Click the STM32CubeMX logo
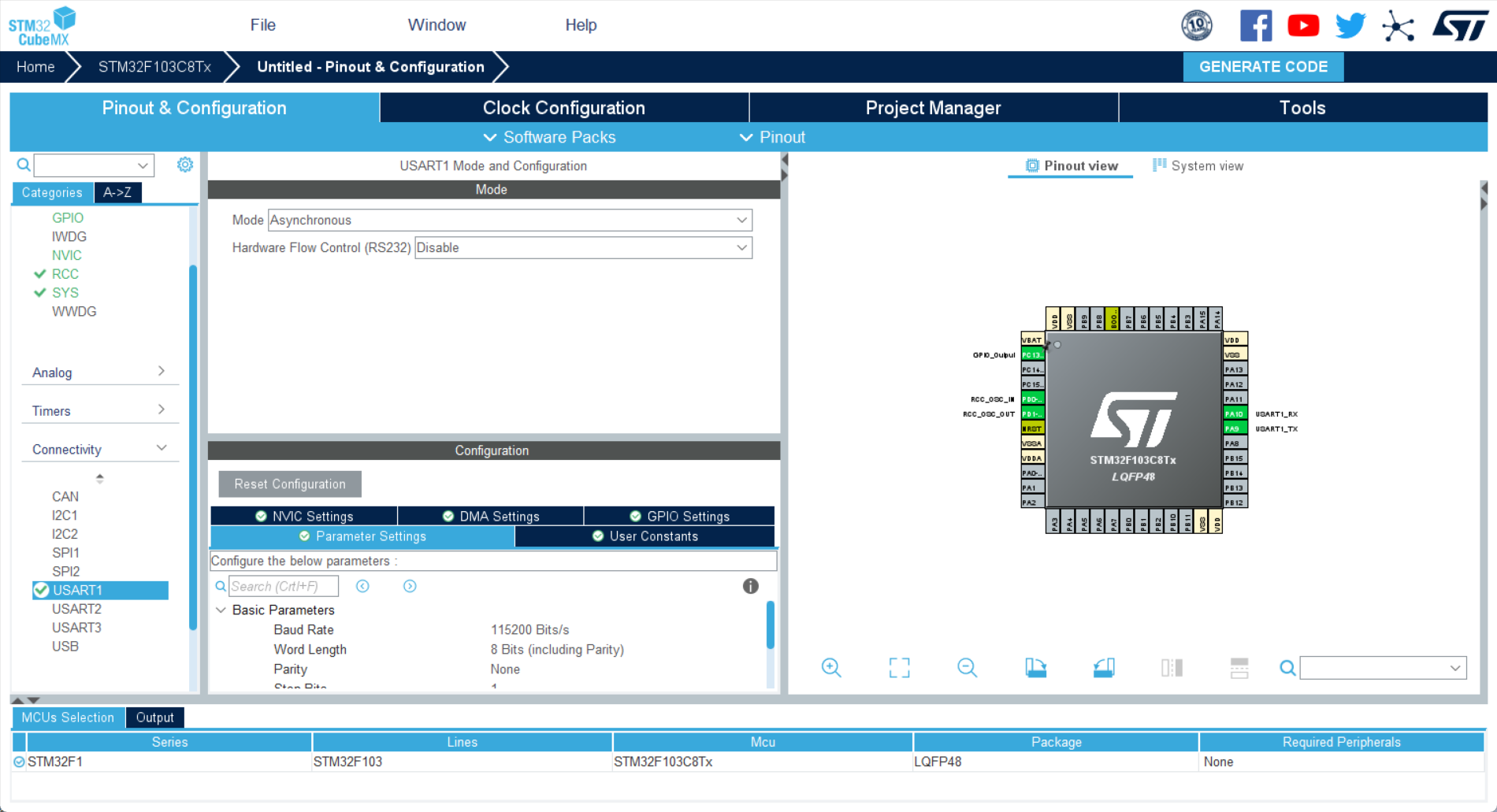The height and width of the screenshot is (812, 1497). coord(43,26)
